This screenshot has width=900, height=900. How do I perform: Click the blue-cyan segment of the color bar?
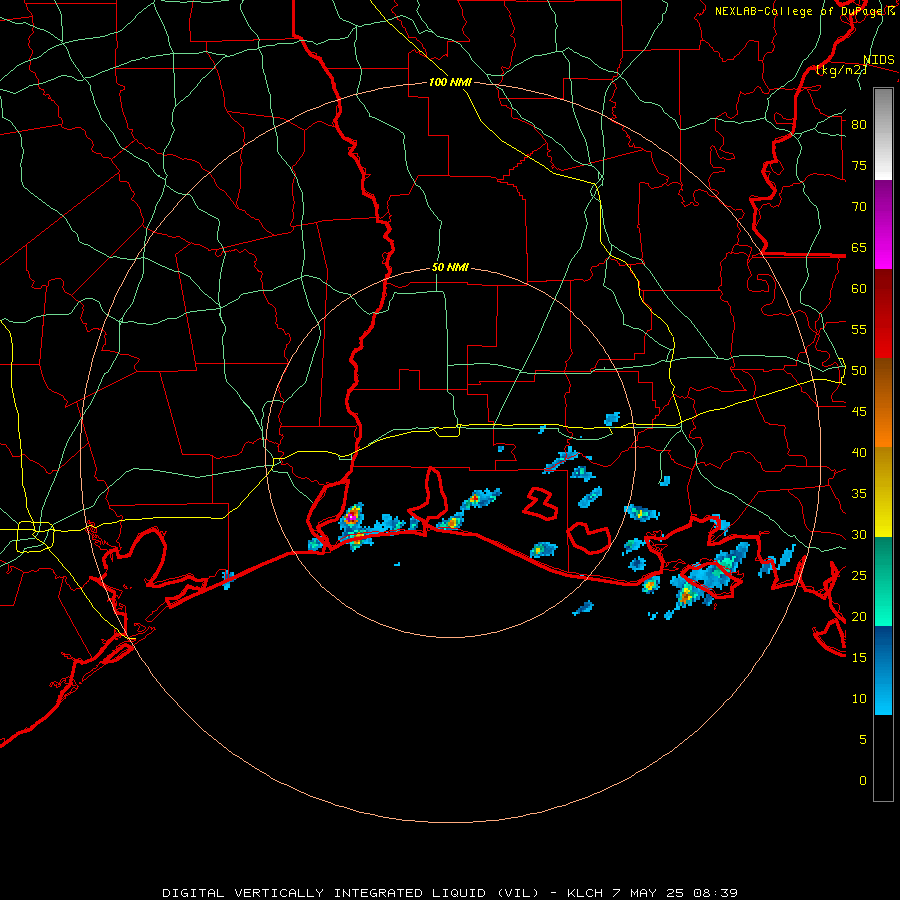pyautogui.click(x=883, y=670)
